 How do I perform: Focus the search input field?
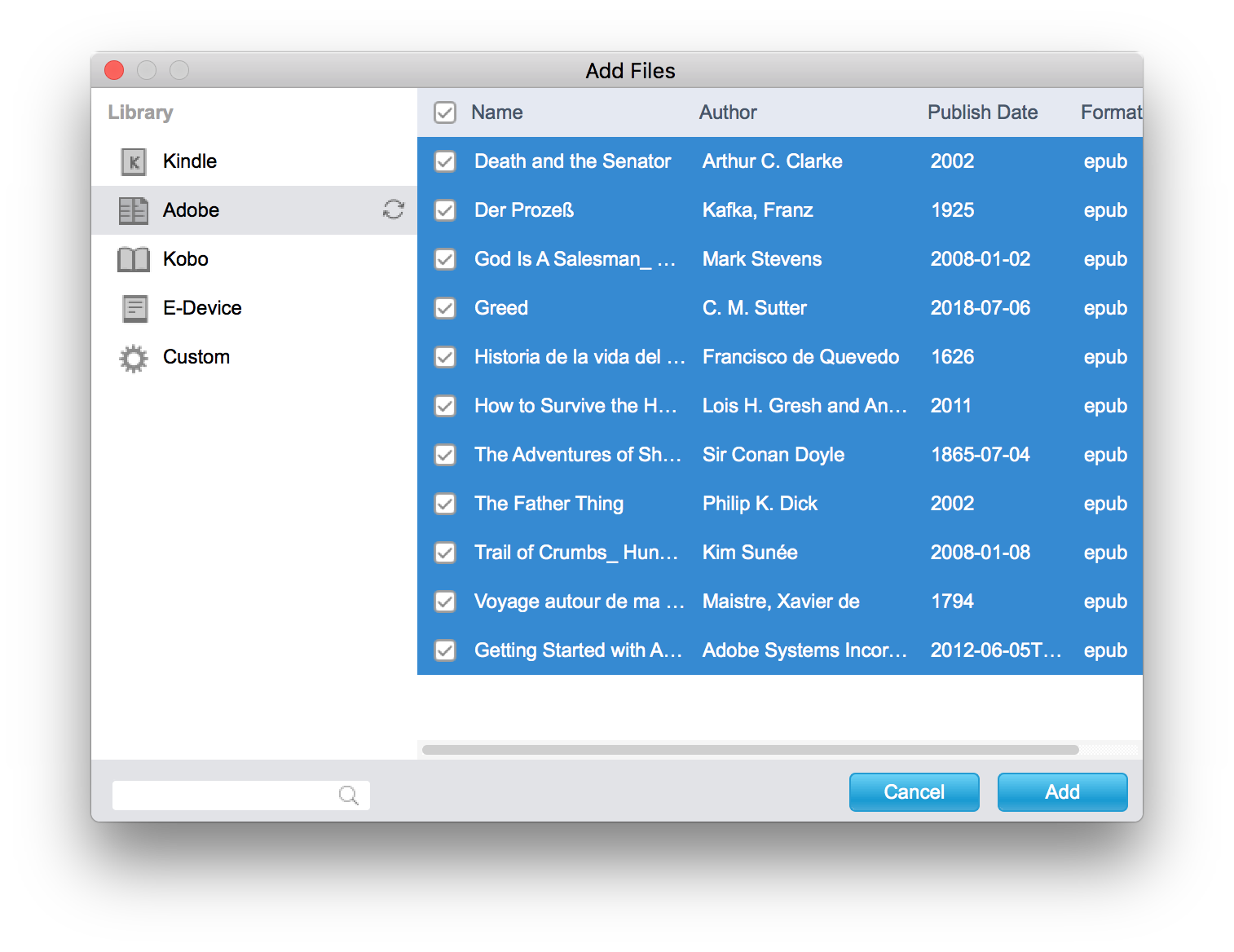point(224,795)
